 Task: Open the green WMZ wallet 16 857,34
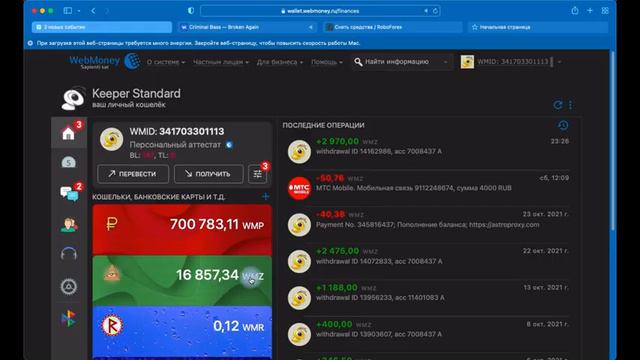click(x=182, y=281)
